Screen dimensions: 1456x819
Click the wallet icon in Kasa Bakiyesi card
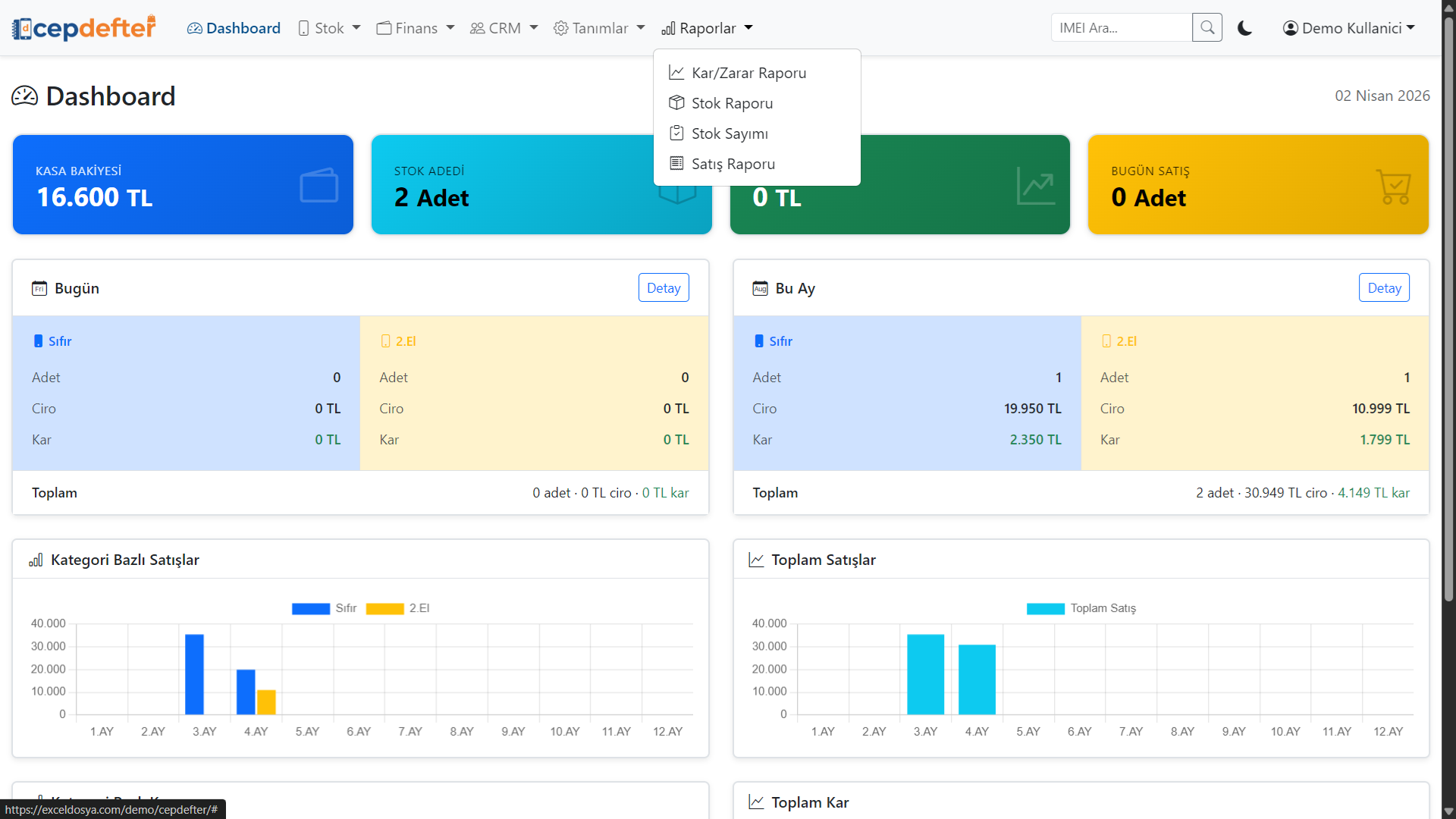(x=318, y=186)
